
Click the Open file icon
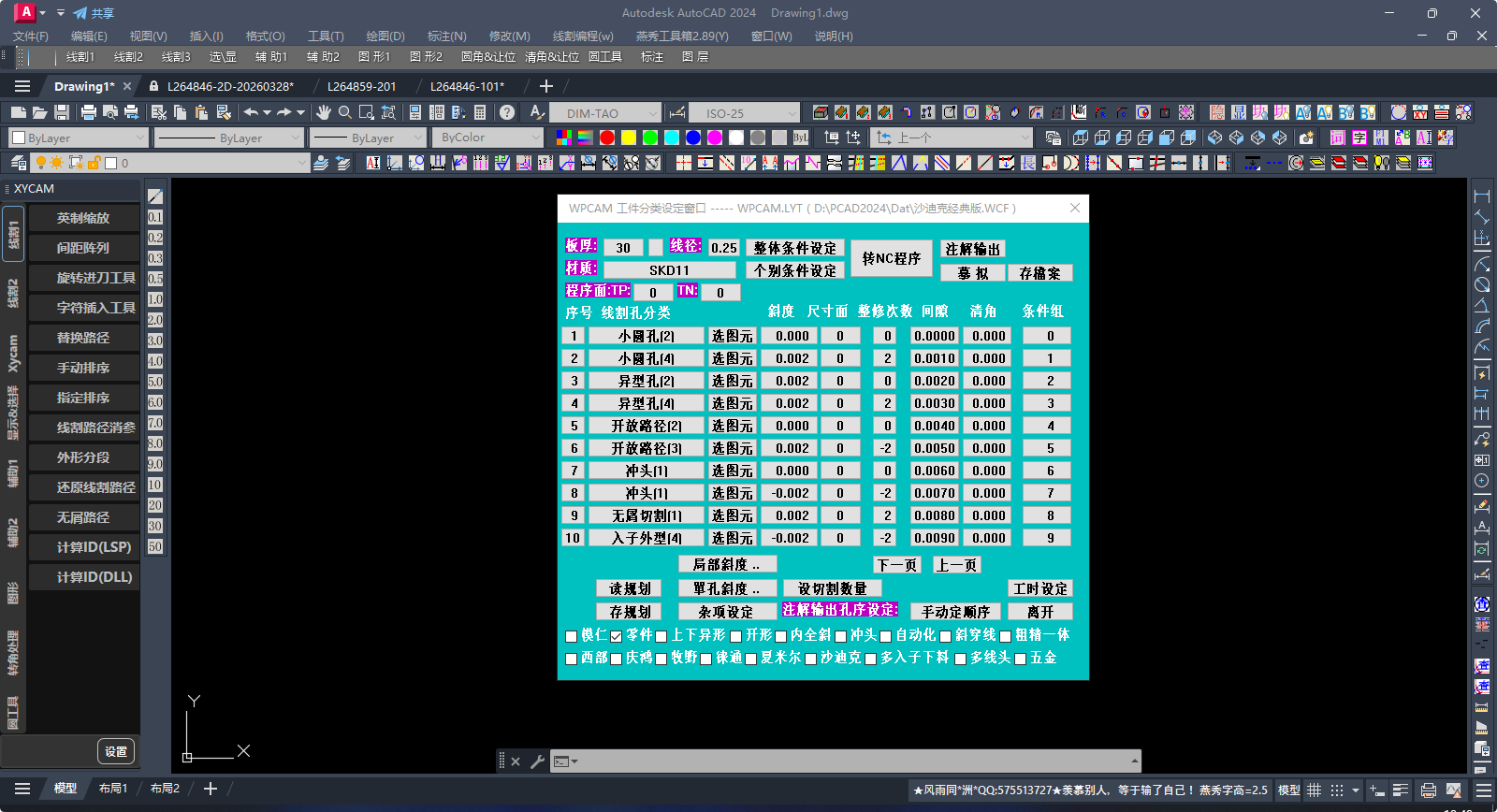click(39, 112)
